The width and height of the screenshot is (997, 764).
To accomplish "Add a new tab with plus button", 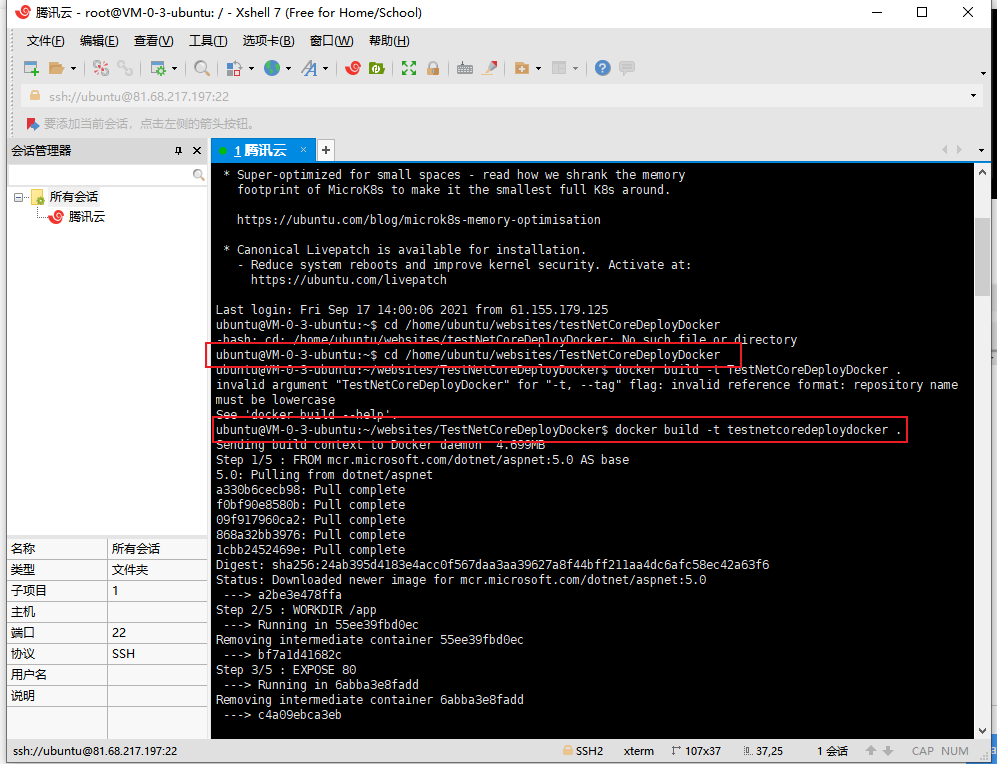I will (325, 150).
